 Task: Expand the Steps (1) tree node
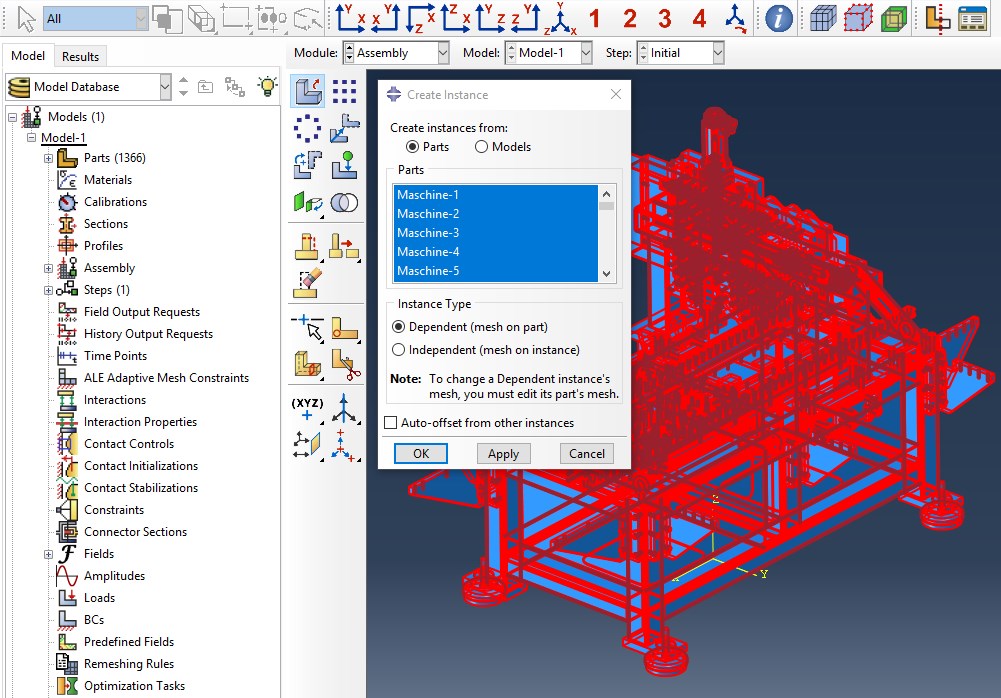point(49,291)
